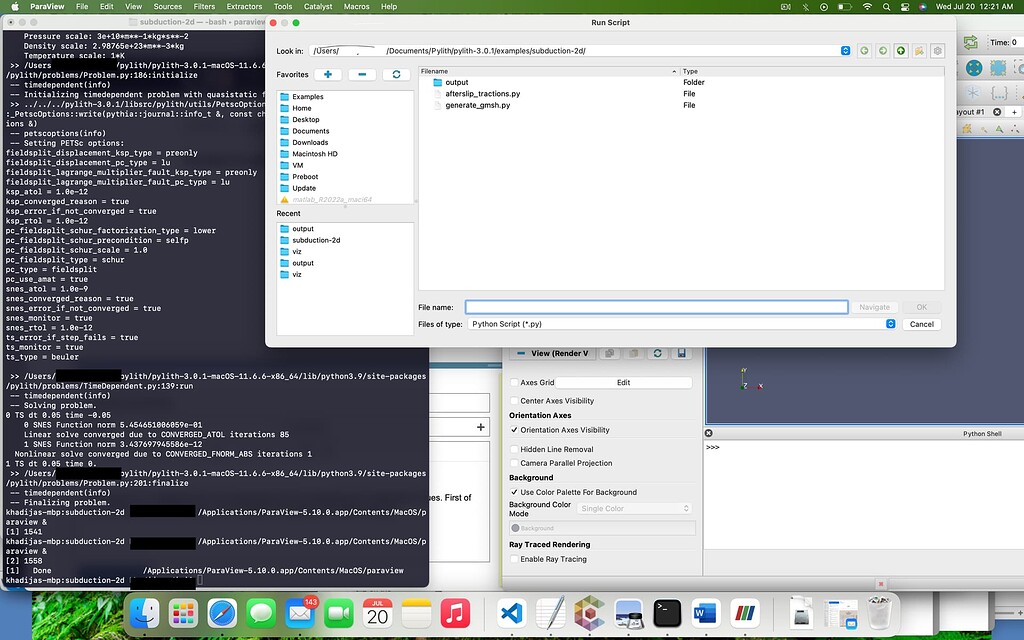
Task: Enable the Axes Grid checkbox
Action: click(515, 383)
